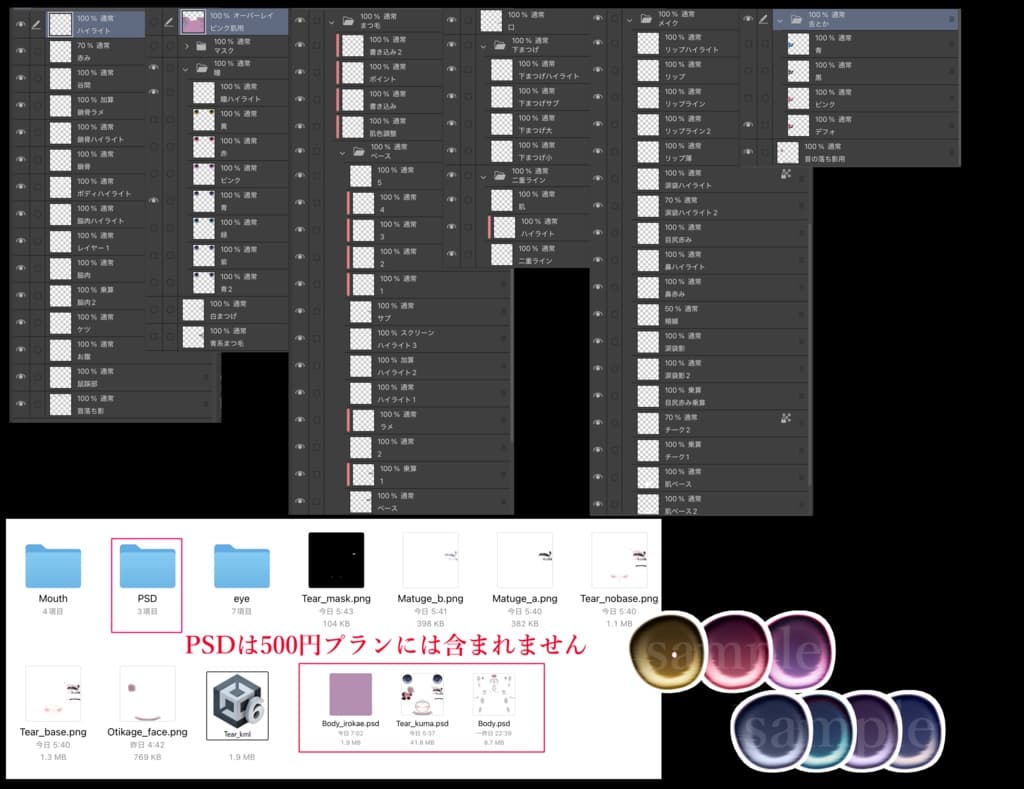Click the pencil icon on the 舌とか panel header

tap(763, 18)
